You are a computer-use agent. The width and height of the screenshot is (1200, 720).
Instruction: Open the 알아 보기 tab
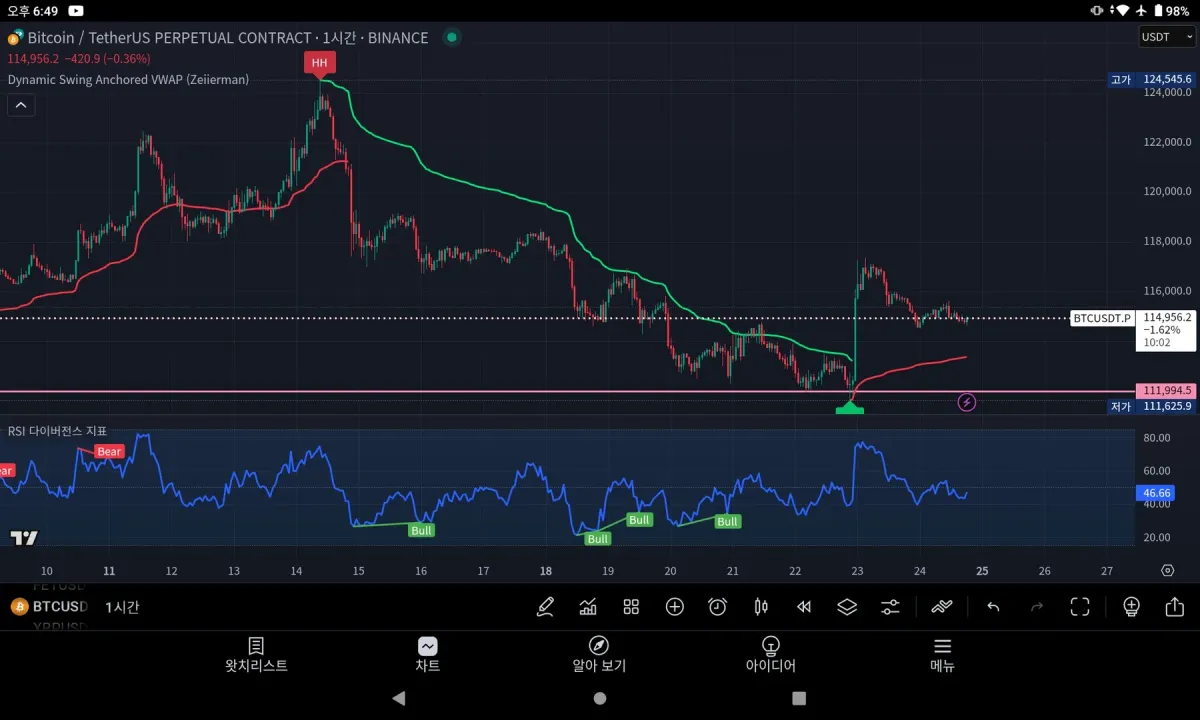click(599, 655)
